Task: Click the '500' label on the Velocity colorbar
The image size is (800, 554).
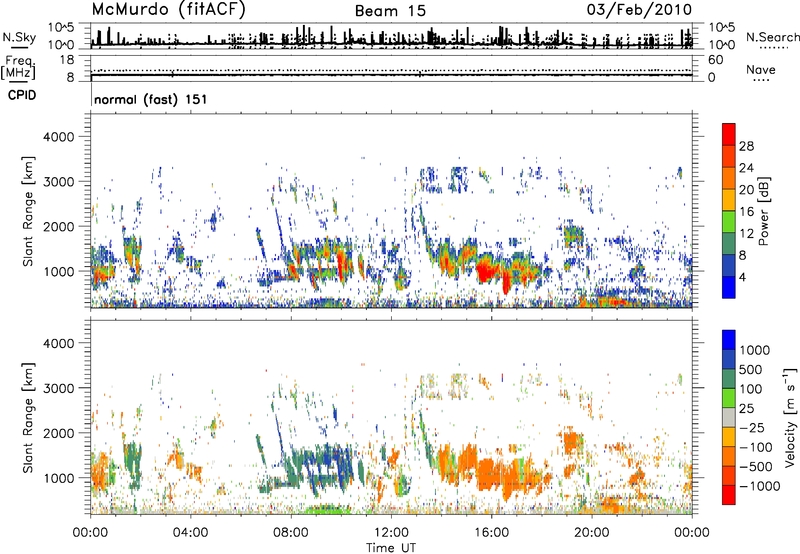Action: (751, 369)
